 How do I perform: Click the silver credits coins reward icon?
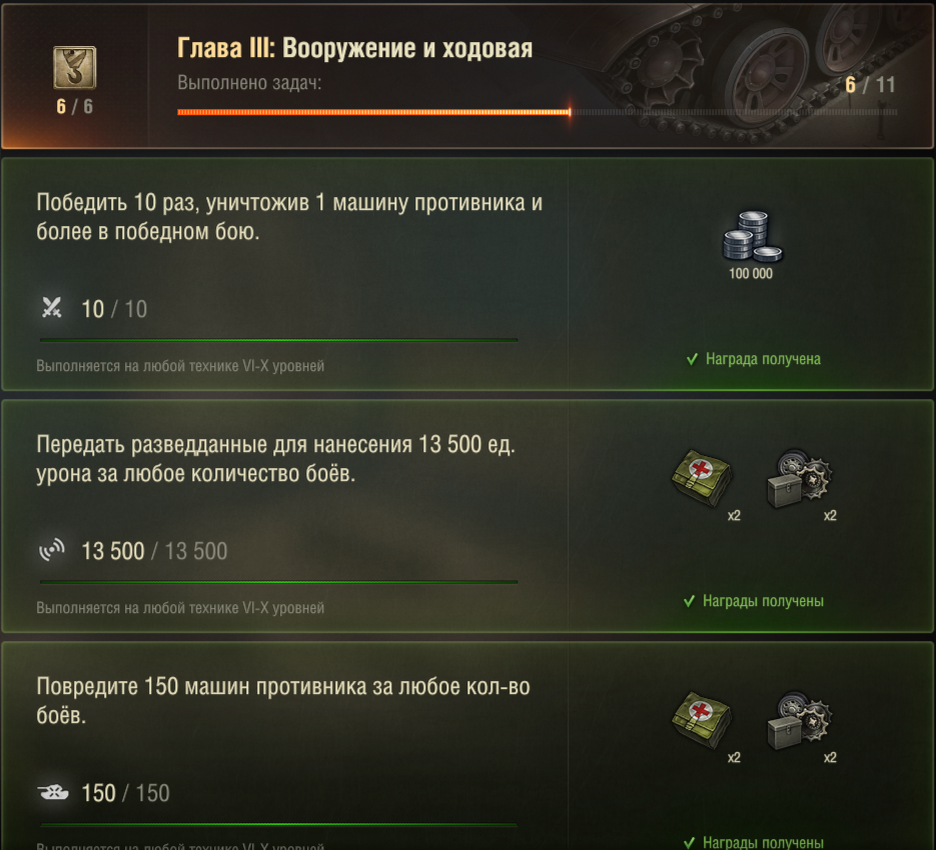click(x=752, y=236)
